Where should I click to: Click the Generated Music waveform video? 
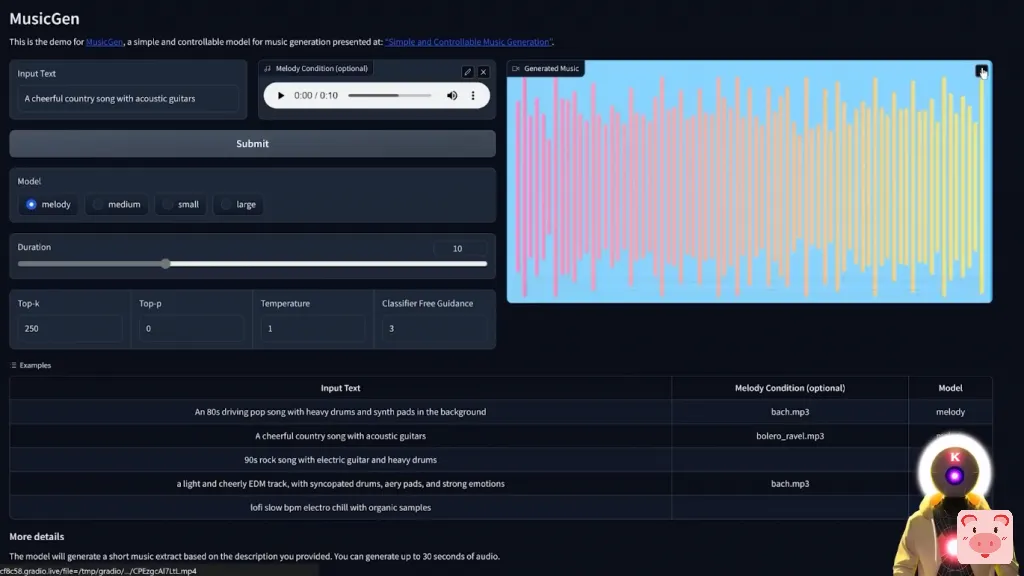click(x=749, y=182)
